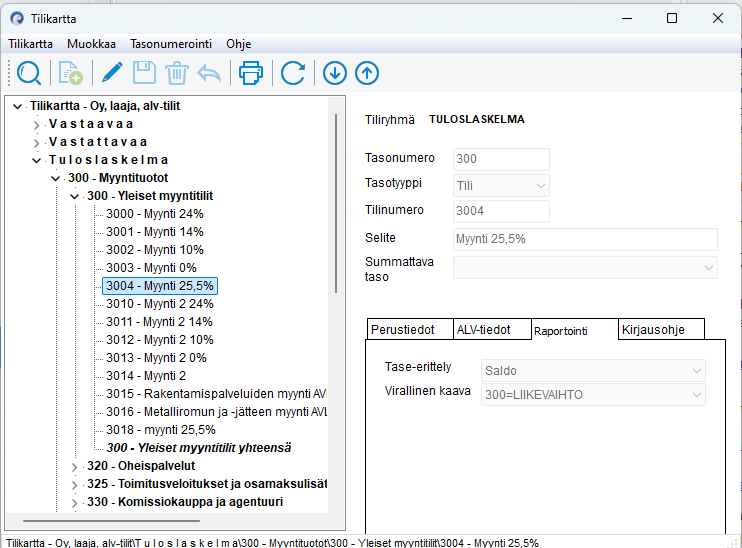Select account 3001 - Myynti 14%
This screenshot has height=548, width=742.
[x=155, y=232]
